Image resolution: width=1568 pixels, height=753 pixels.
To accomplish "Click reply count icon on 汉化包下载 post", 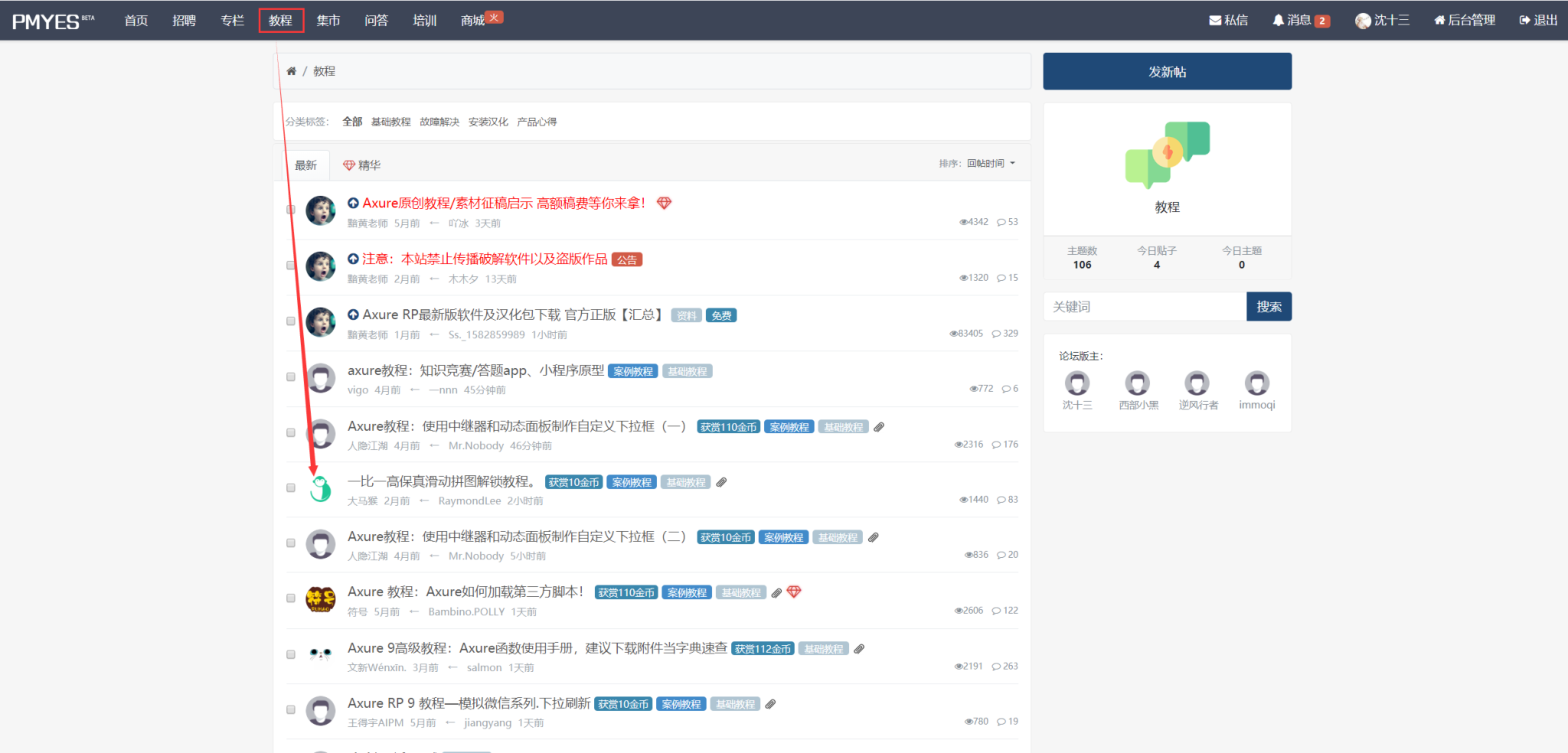I will tap(996, 334).
